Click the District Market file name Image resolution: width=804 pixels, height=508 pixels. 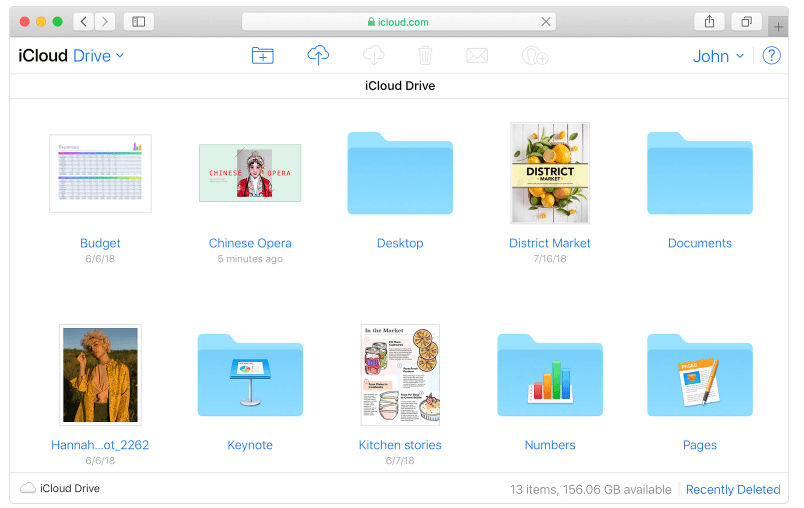click(x=550, y=243)
